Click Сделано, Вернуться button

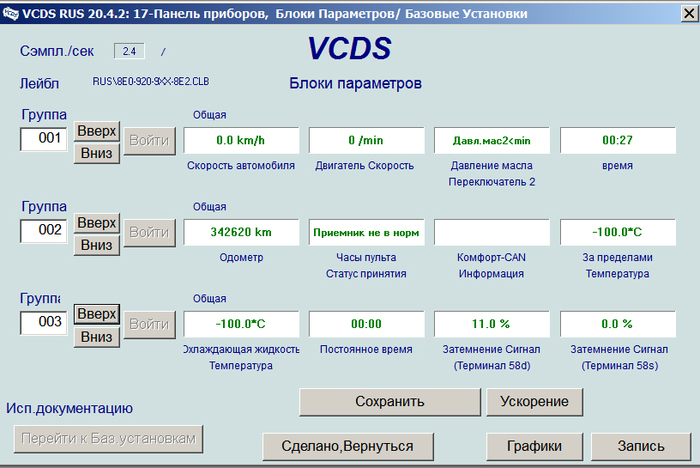point(348,446)
